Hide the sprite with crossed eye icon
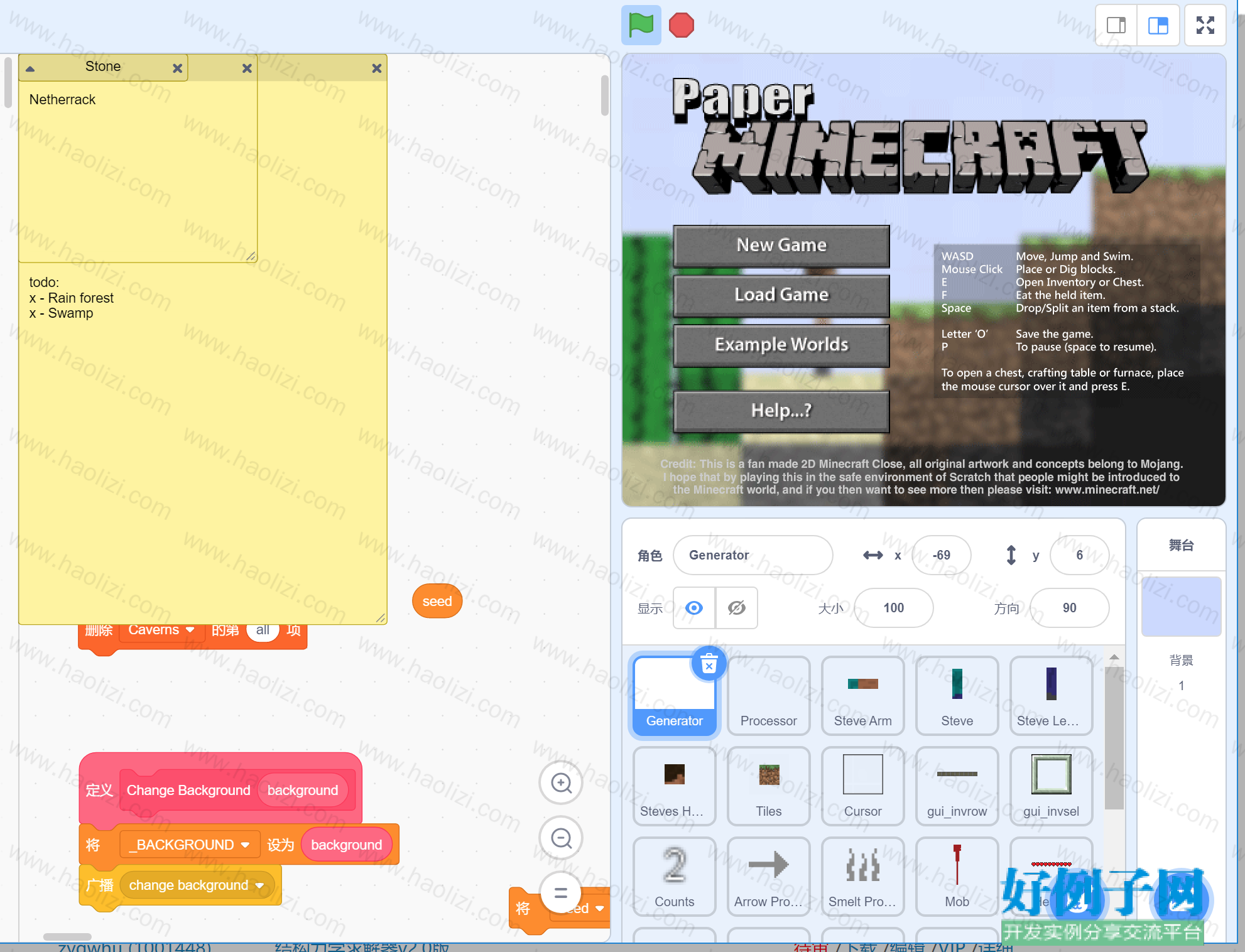The height and width of the screenshot is (952, 1245). (x=736, y=608)
